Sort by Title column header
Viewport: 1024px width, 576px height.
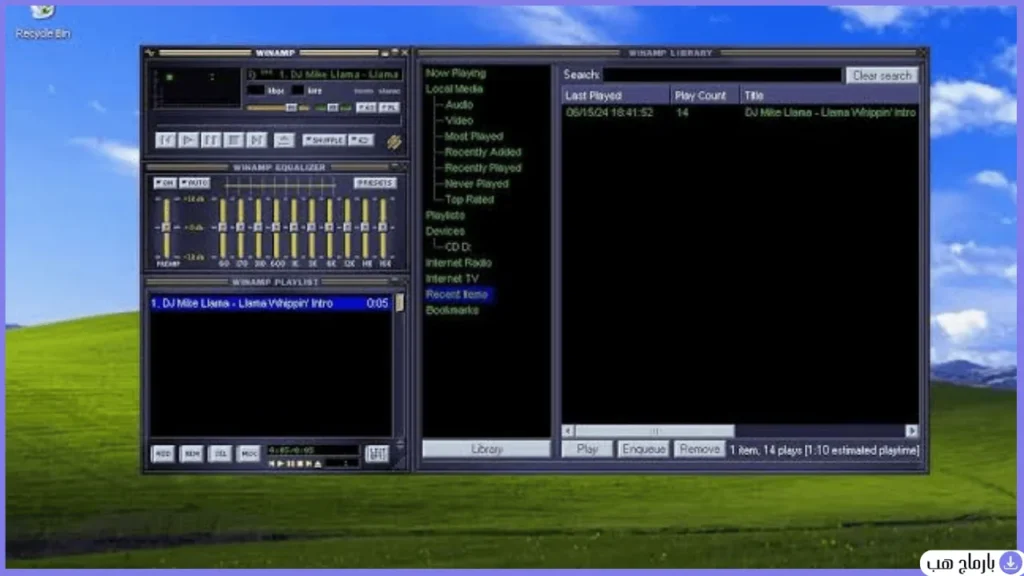click(x=829, y=95)
